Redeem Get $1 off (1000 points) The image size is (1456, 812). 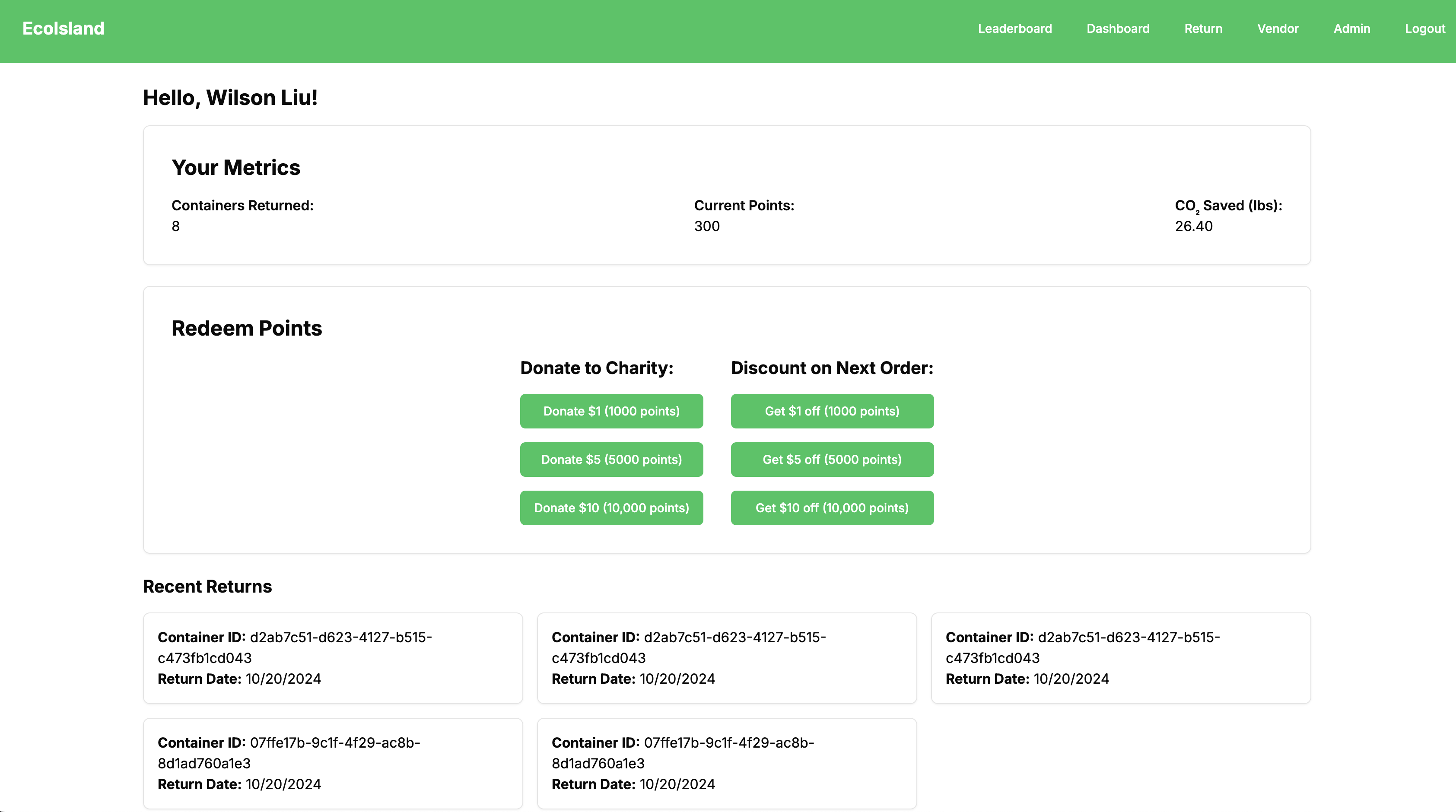(831, 411)
